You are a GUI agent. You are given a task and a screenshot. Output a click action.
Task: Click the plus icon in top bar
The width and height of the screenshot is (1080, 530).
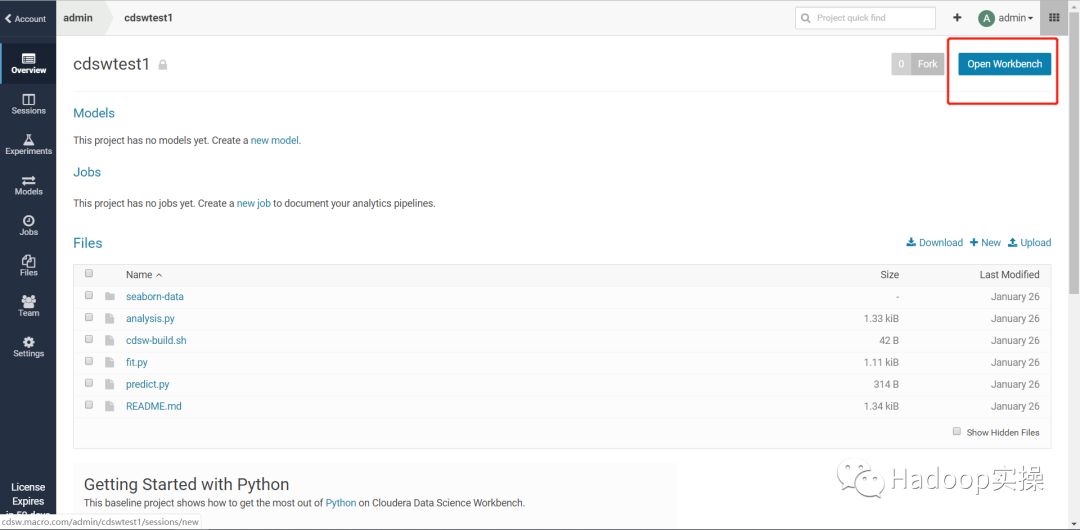(957, 18)
